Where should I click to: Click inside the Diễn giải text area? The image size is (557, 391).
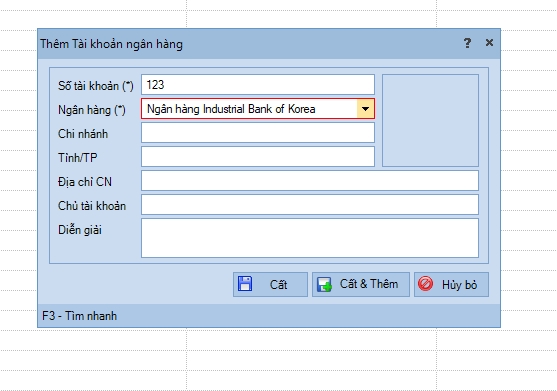310,238
